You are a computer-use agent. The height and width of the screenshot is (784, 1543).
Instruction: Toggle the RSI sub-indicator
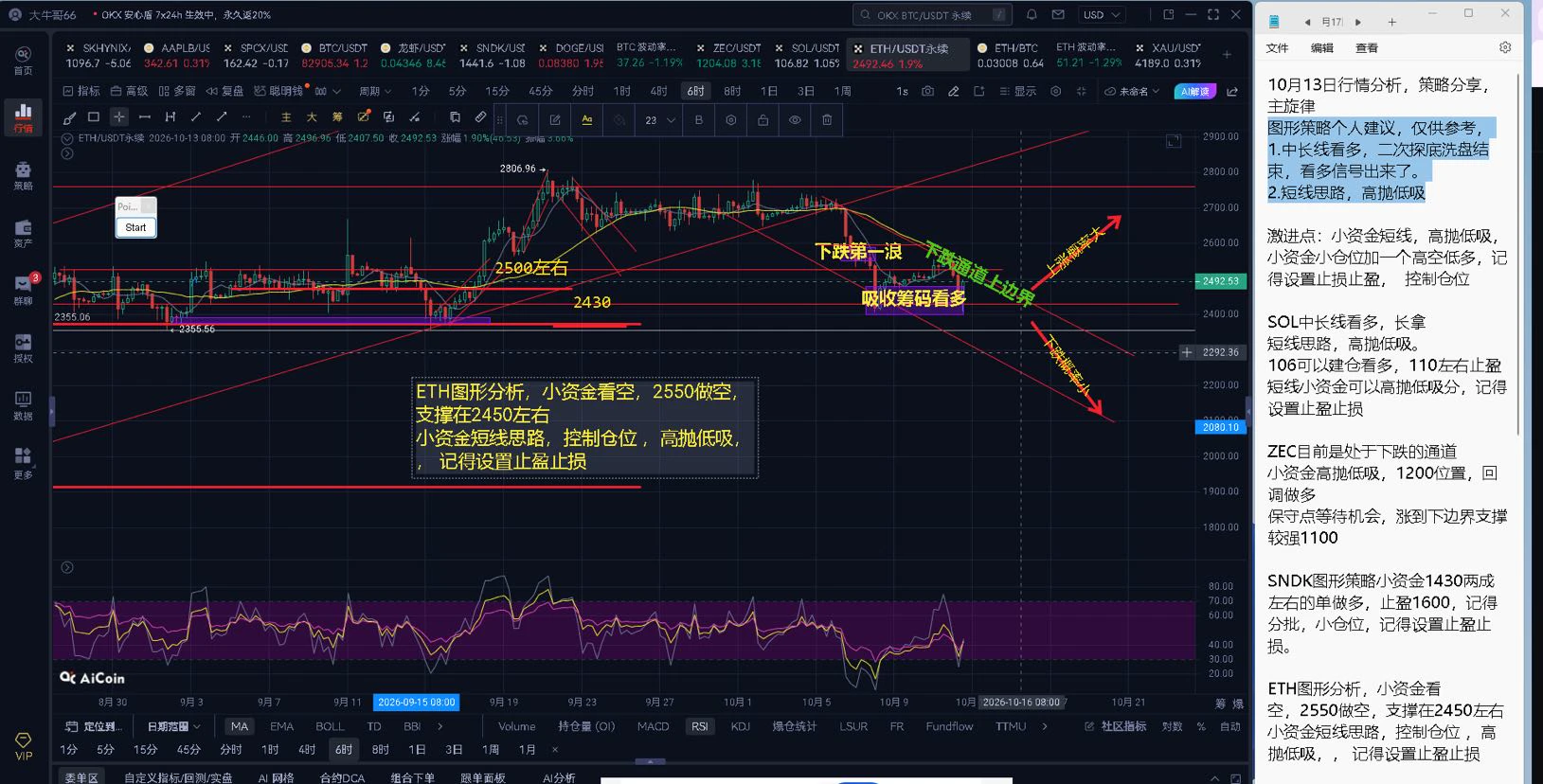click(x=700, y=726)
